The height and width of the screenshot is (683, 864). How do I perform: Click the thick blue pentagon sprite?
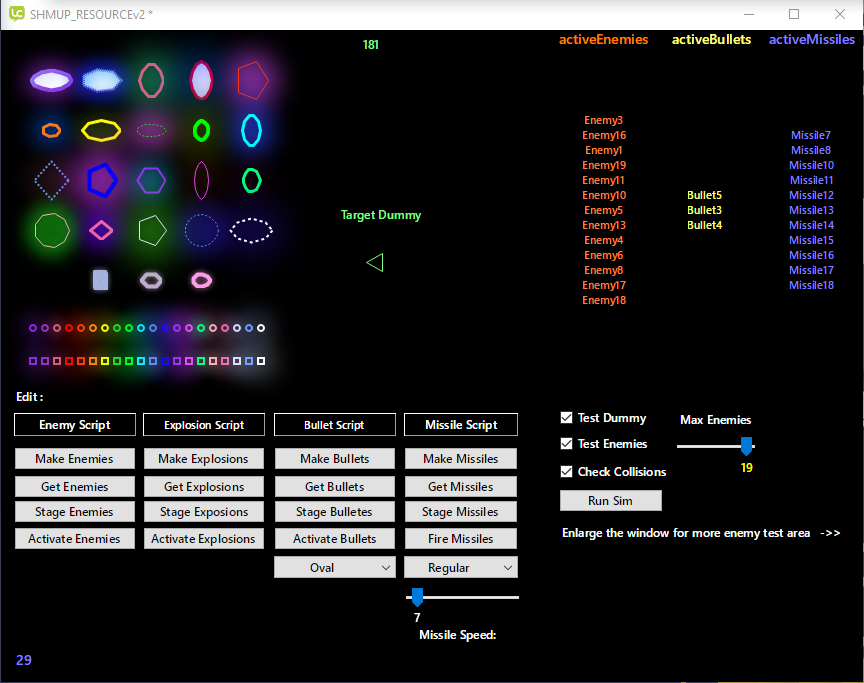coord(102,180)
